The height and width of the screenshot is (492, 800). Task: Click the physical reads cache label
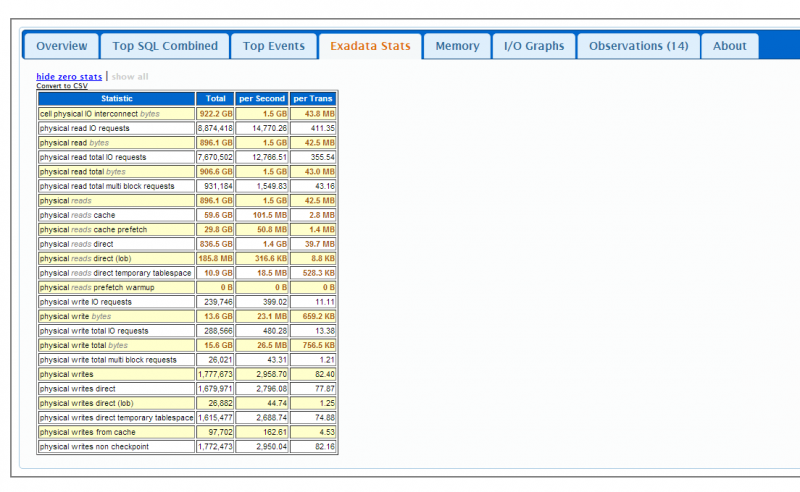point(78,215)
